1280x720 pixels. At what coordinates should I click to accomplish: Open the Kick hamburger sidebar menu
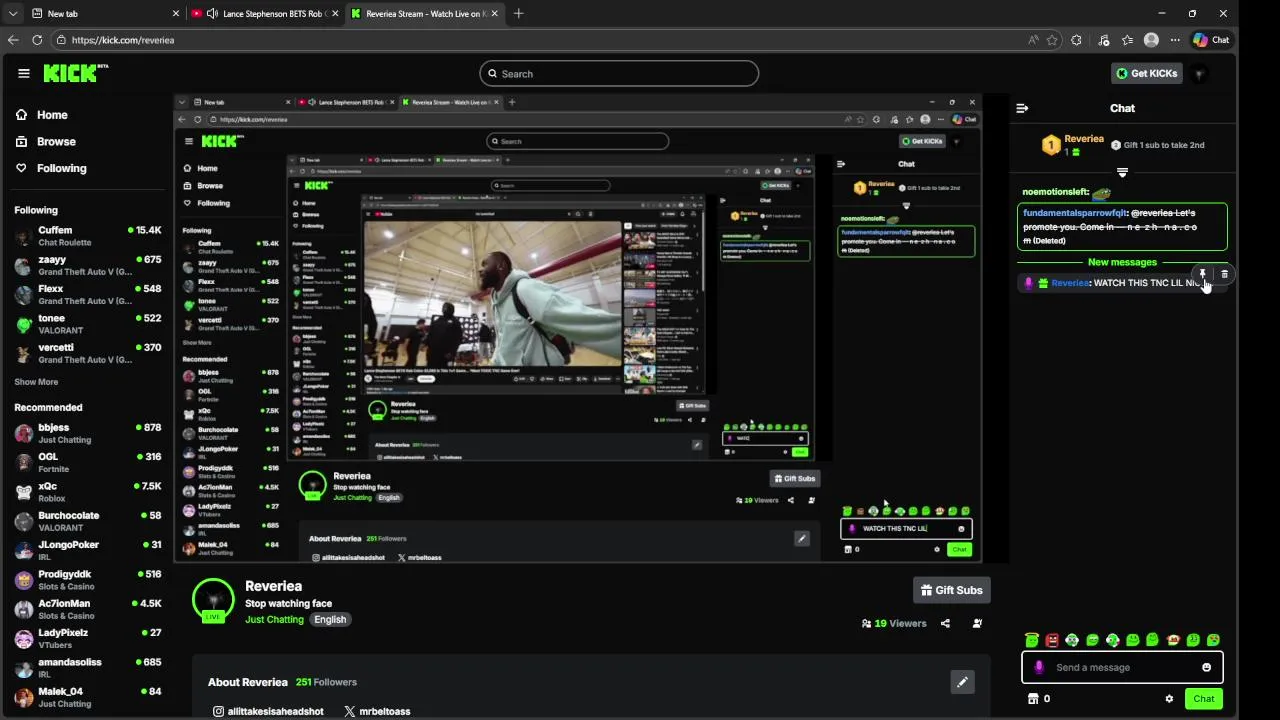pos(24,73)
